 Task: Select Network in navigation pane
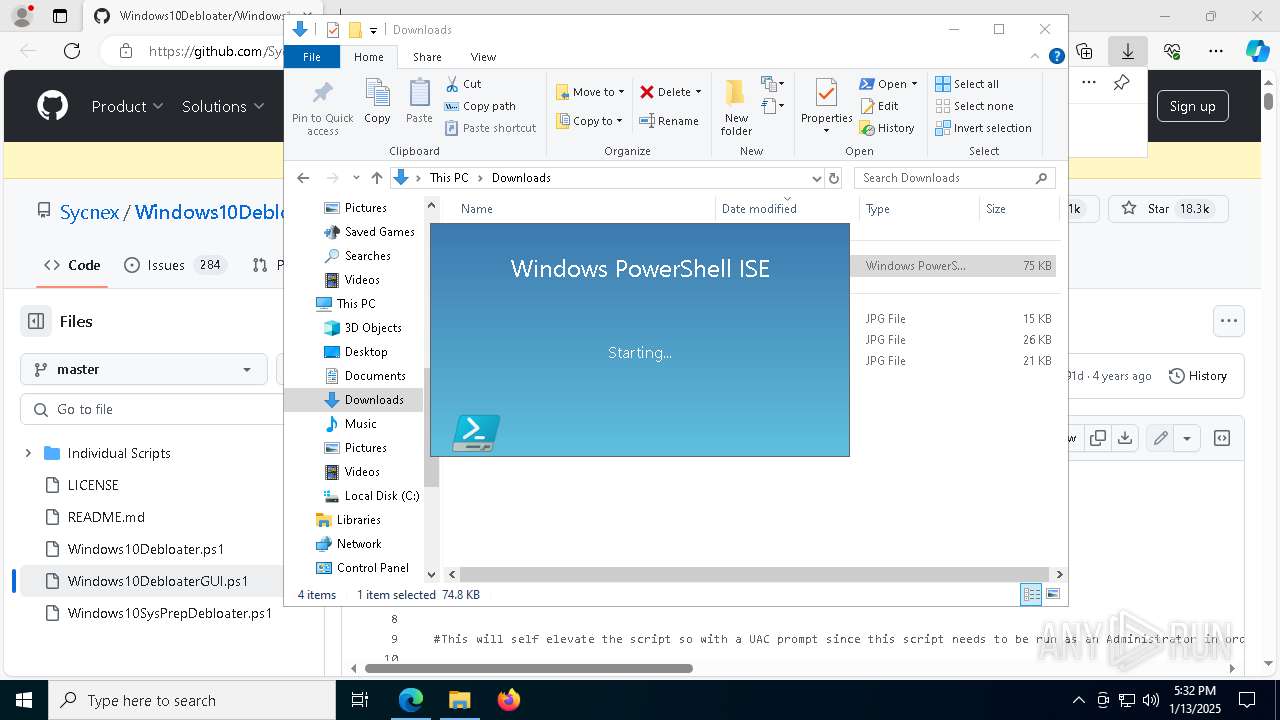(x=359, y=544)
